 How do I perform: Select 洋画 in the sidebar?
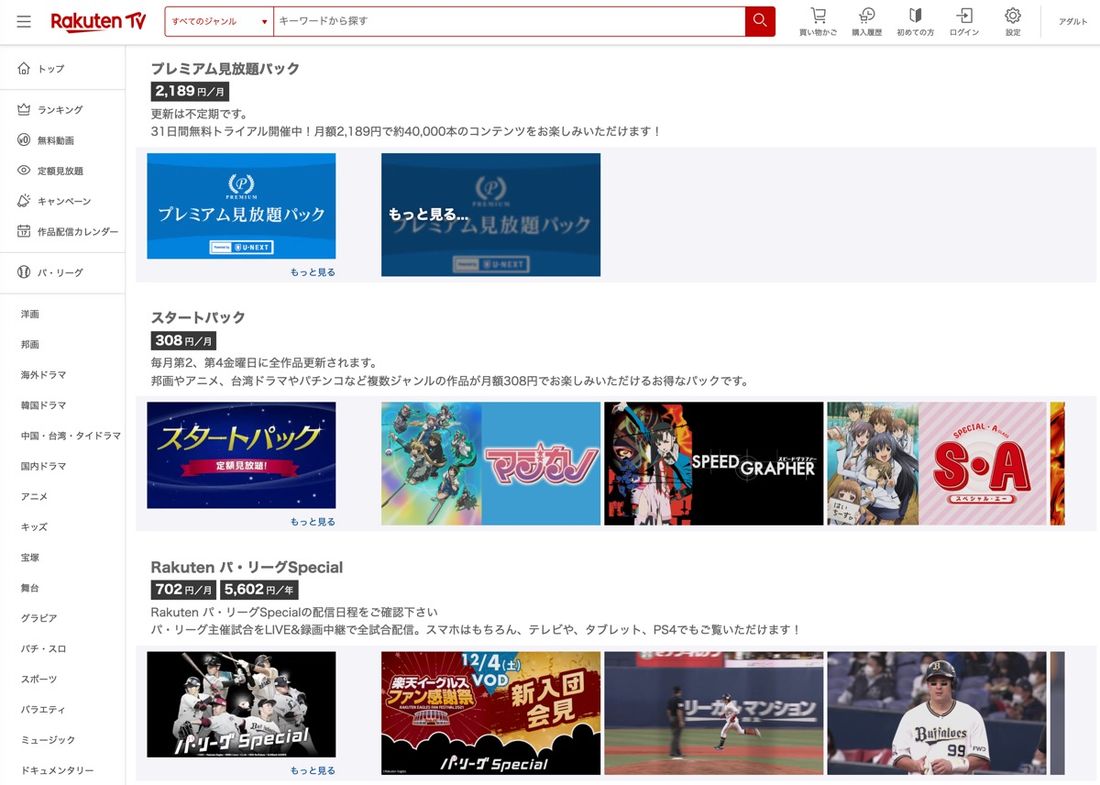(x=30, y=314)
